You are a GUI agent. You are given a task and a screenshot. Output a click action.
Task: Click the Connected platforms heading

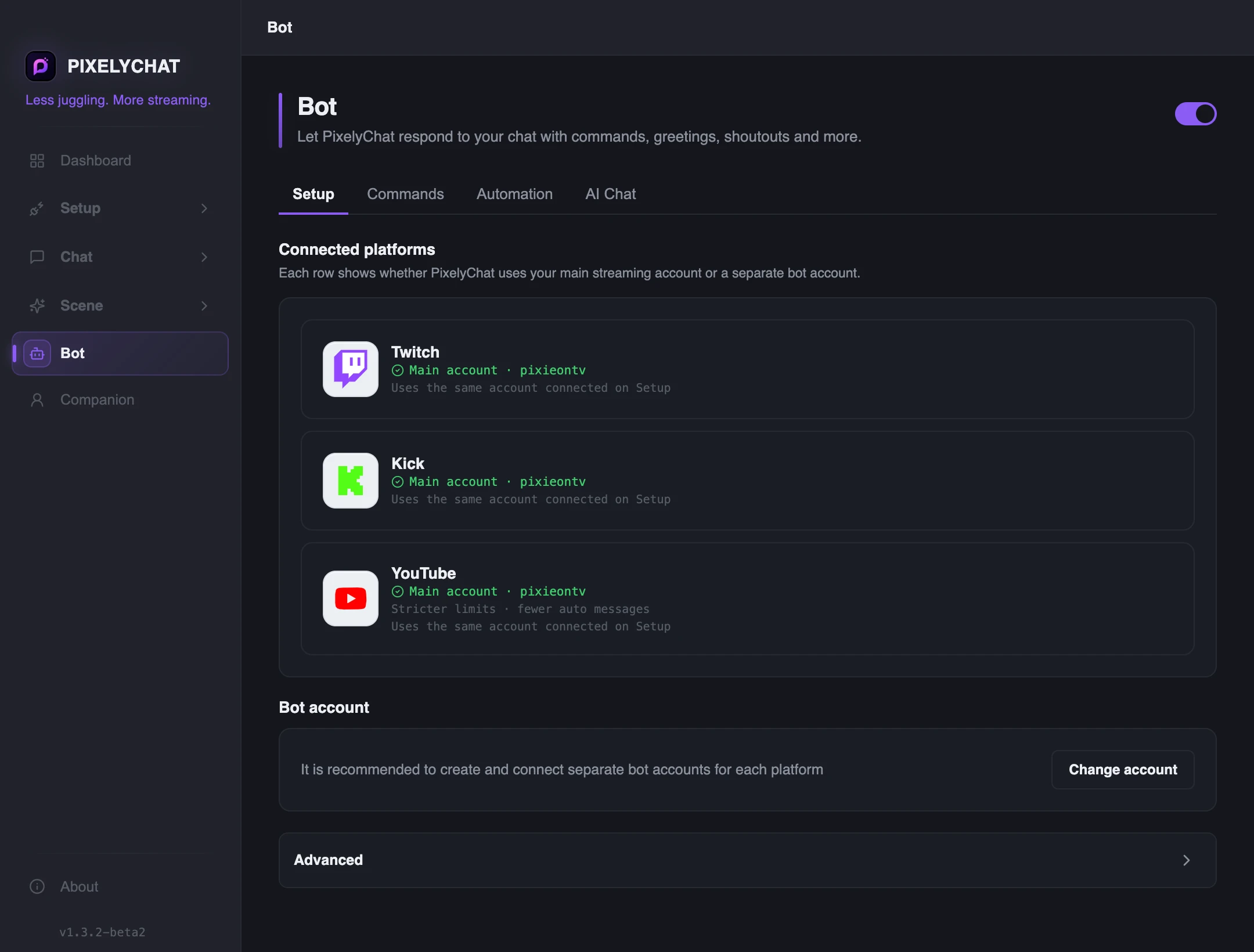click(356, 250)
